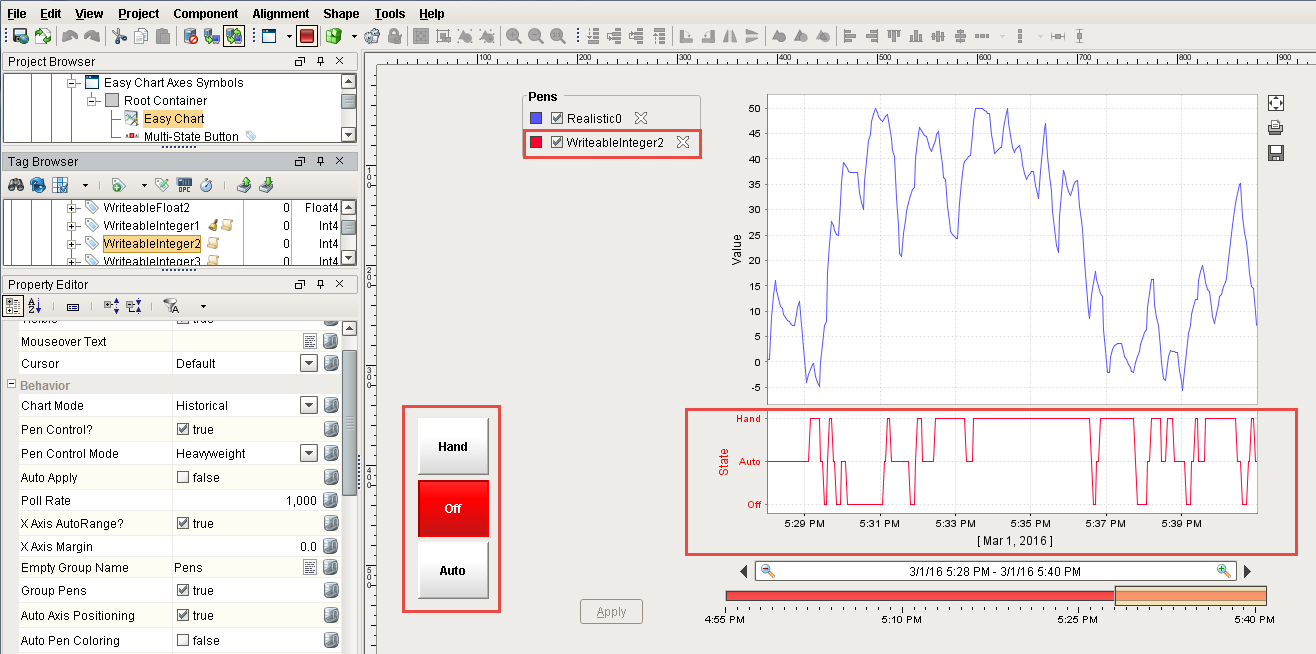The width and height of the screenshot is (1316, 654).
Task: Click the chart save (floppy) icon
Action: pos(1275,153)
